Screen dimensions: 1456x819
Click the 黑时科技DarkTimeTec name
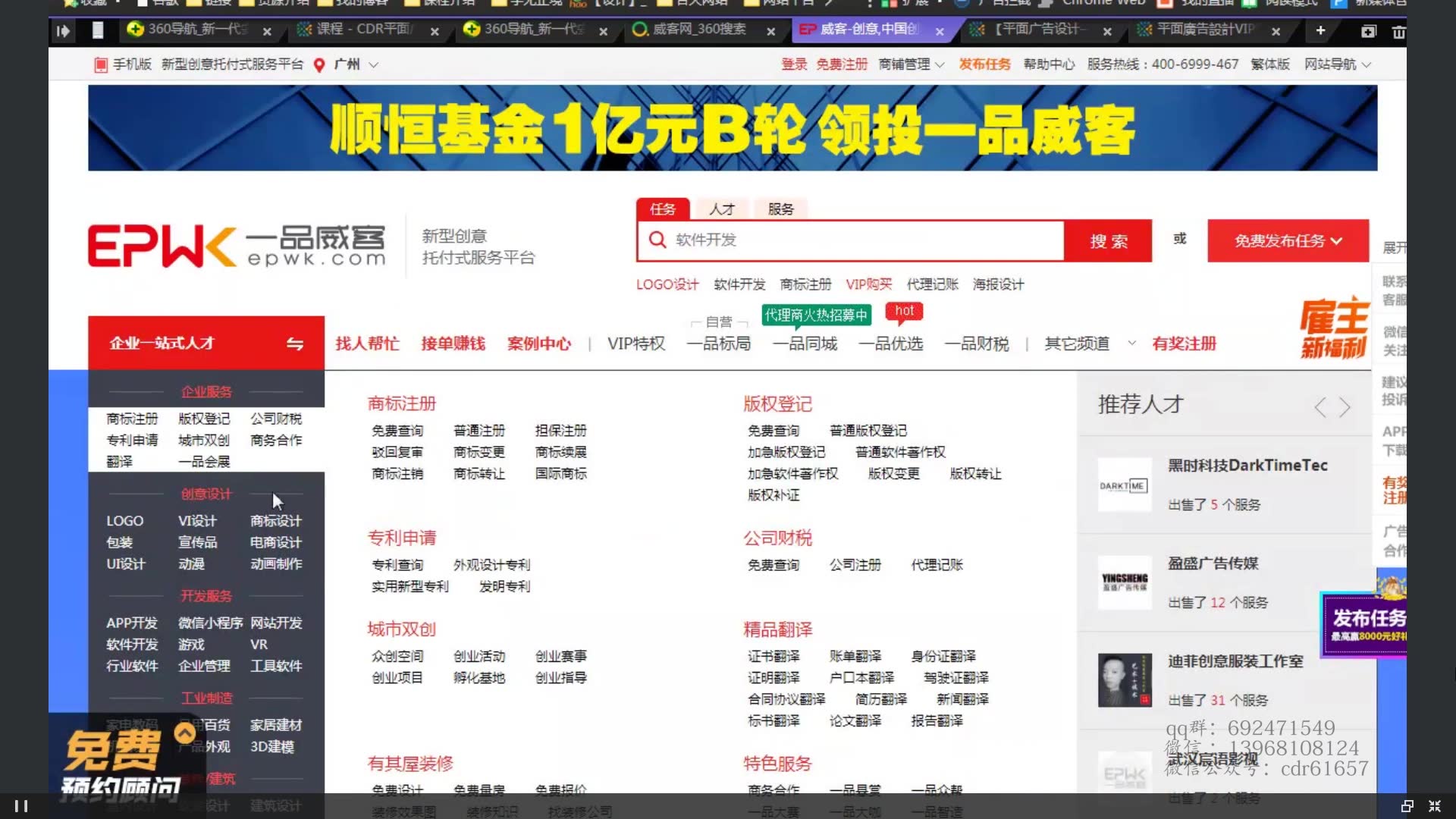click(x=1247, y=466)
